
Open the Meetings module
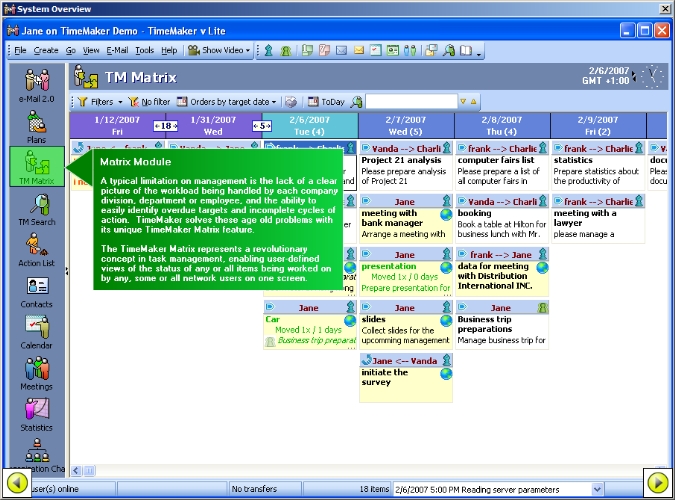pos(37,373)
